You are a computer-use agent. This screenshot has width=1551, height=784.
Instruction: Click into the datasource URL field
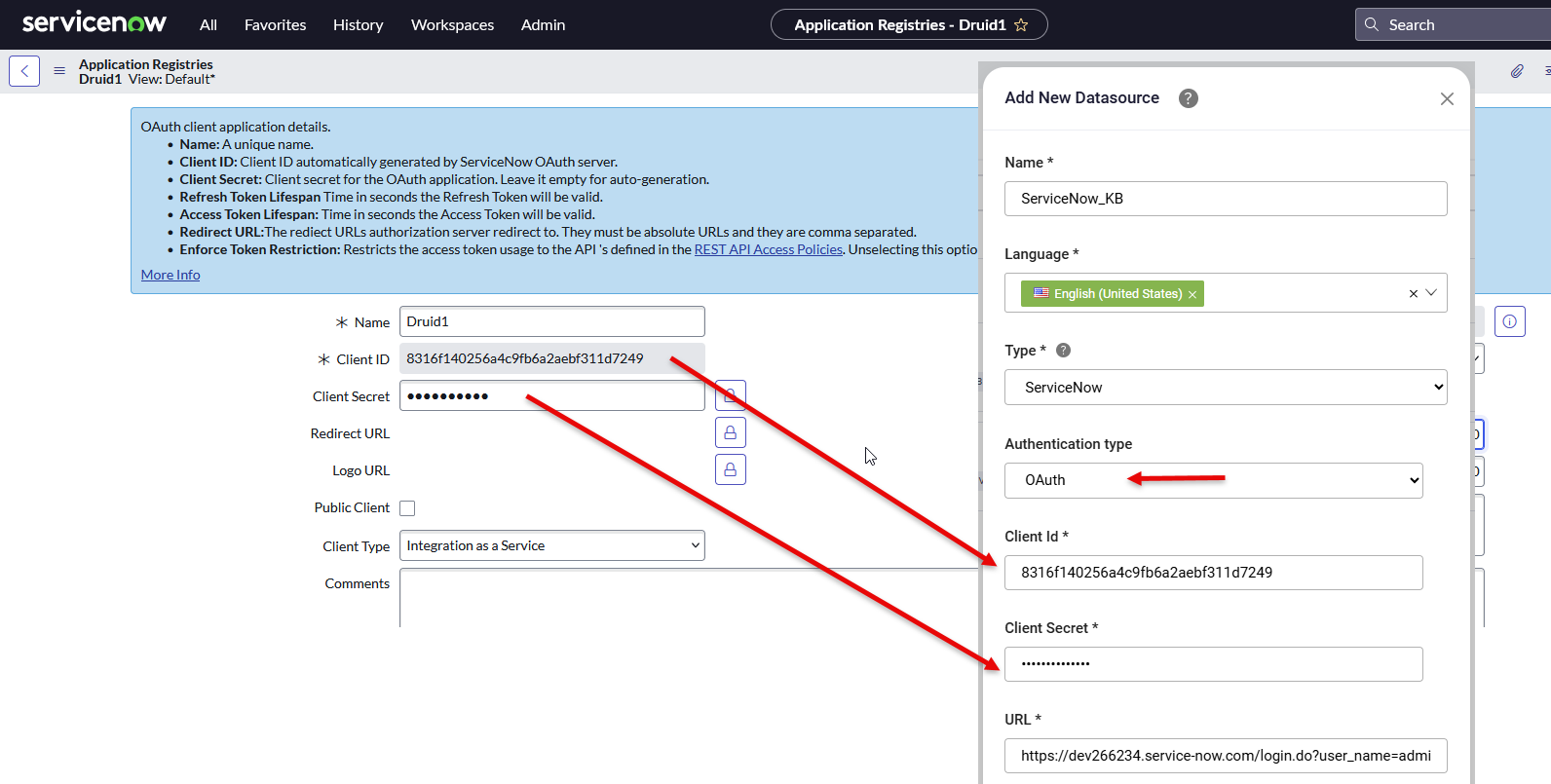1225,756
